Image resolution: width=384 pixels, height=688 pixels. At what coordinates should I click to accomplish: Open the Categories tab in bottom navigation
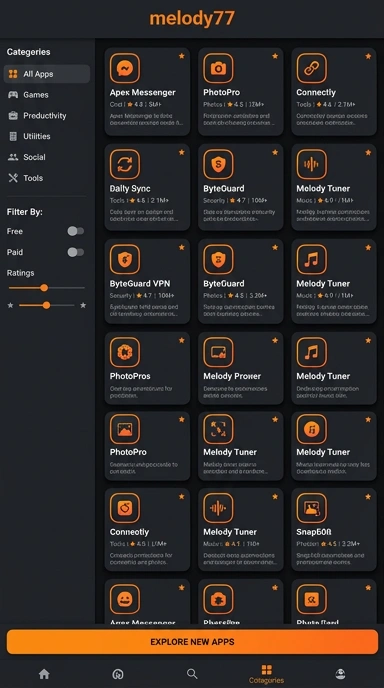[266, 674]
